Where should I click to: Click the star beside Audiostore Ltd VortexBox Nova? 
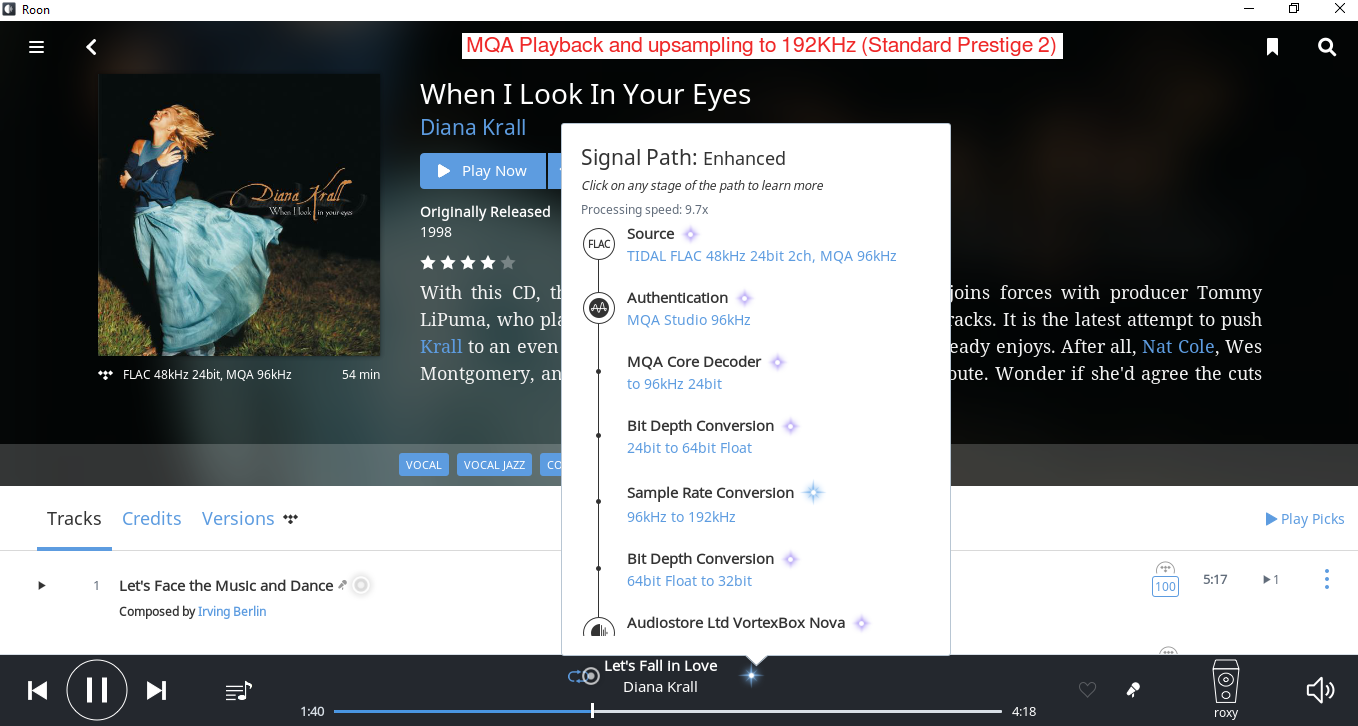[861, 623]
